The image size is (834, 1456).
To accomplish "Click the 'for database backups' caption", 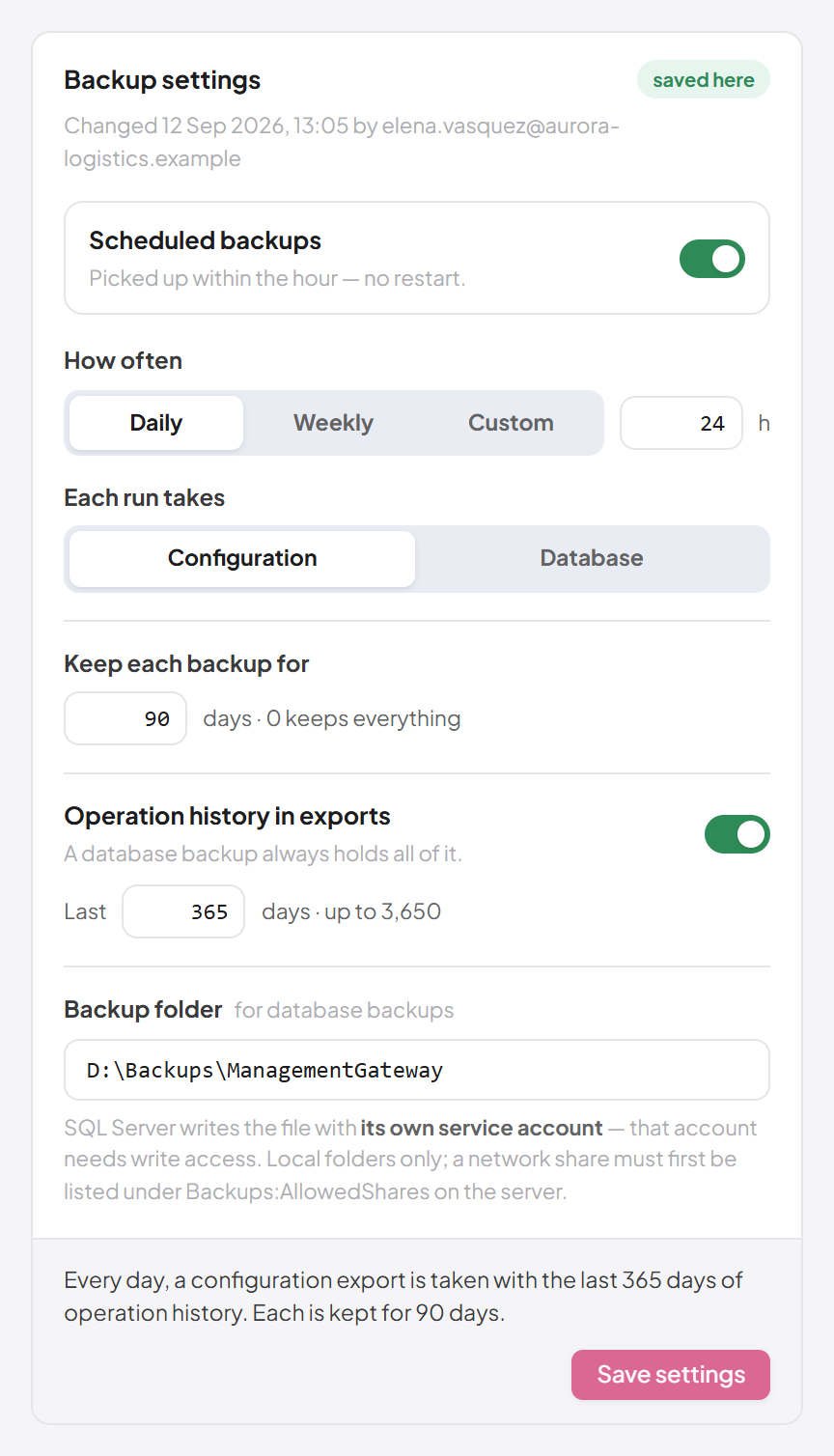I will [344, 1010].
